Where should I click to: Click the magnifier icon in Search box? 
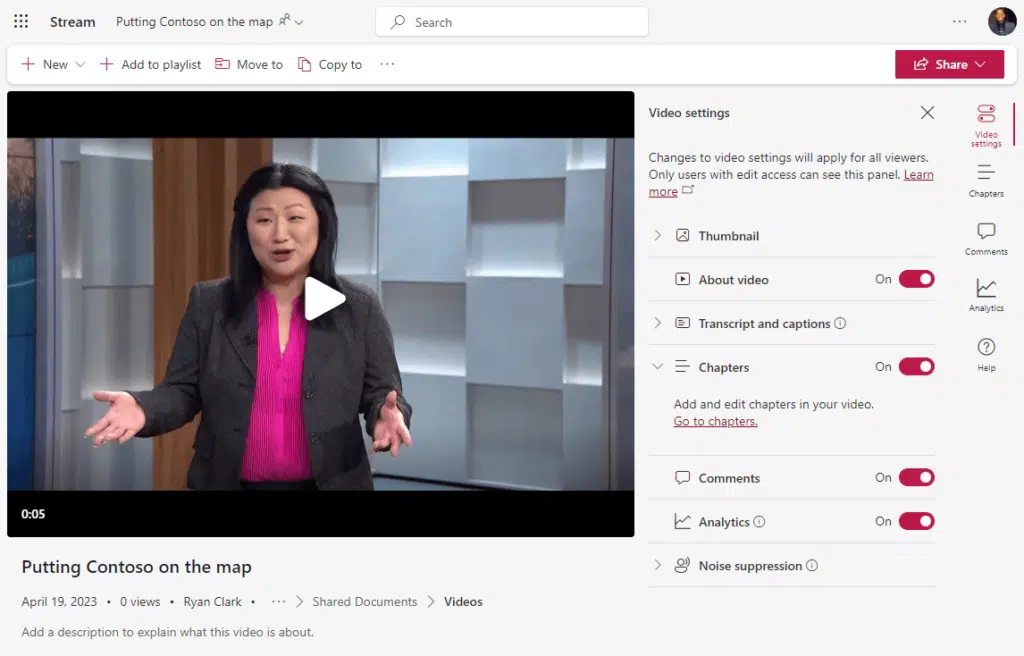397,22
